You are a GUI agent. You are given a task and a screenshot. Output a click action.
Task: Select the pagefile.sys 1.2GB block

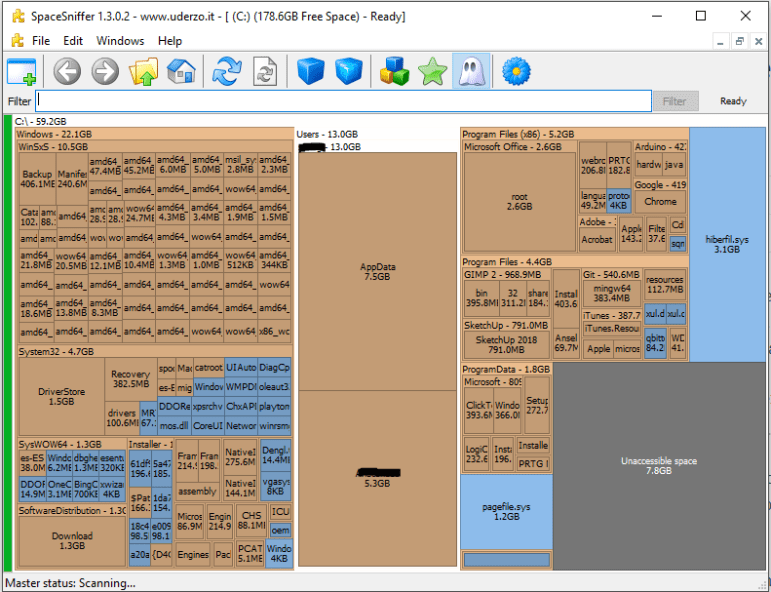pyautogui.click(x=506, y=512)
